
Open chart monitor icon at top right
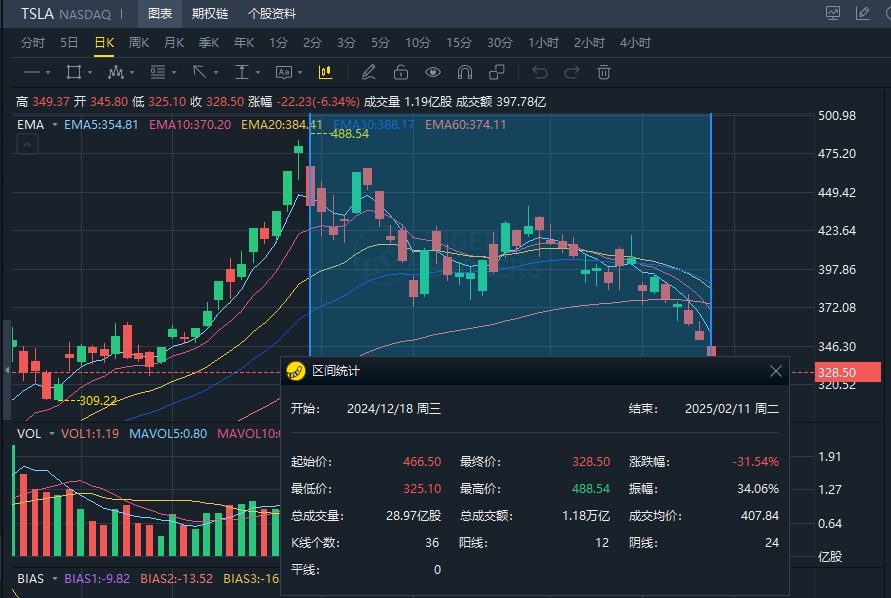pyautogui.click(x=833, y=13)
